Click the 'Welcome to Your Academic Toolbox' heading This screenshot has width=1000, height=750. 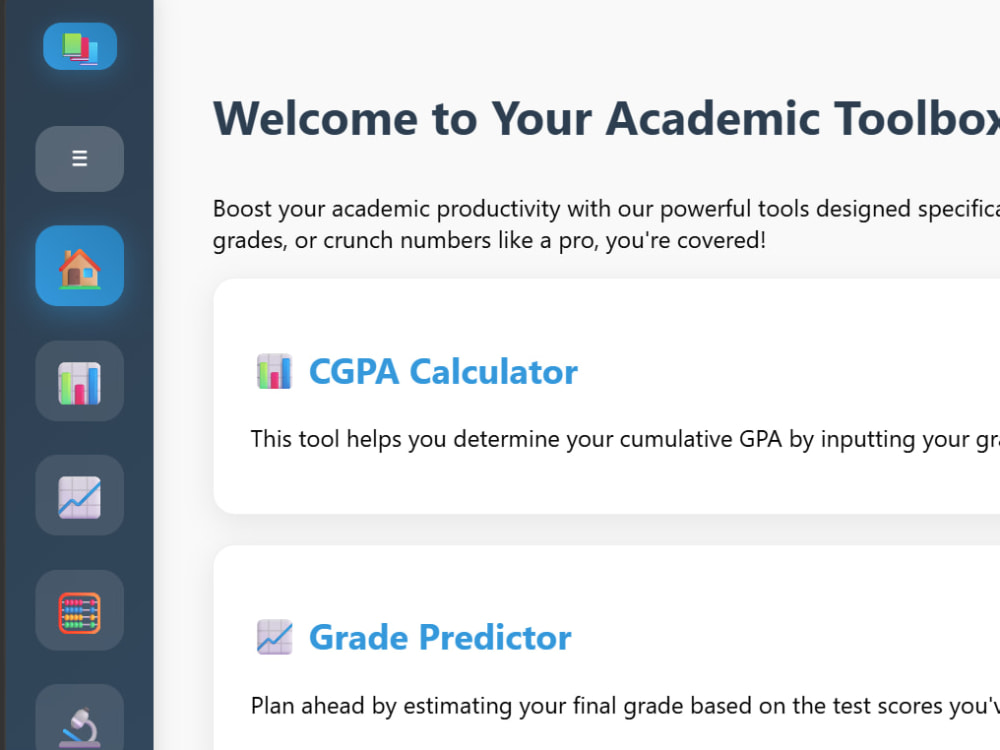click(606, 119)
